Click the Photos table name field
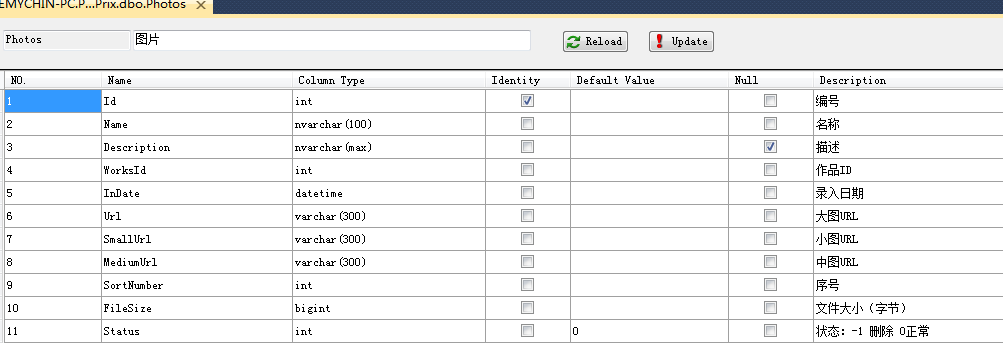Screen dimensions: 1003x363 [x=67, y=40]
